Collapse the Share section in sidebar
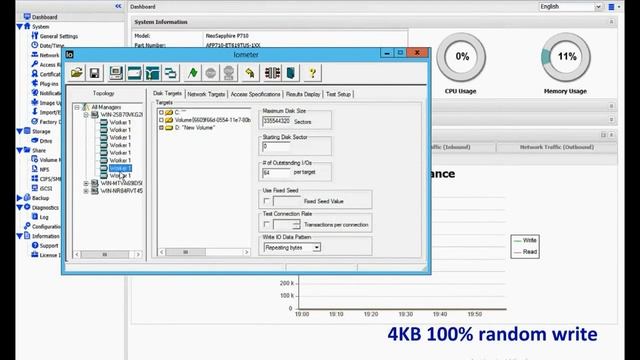640x360 pixels. [20, 150]
